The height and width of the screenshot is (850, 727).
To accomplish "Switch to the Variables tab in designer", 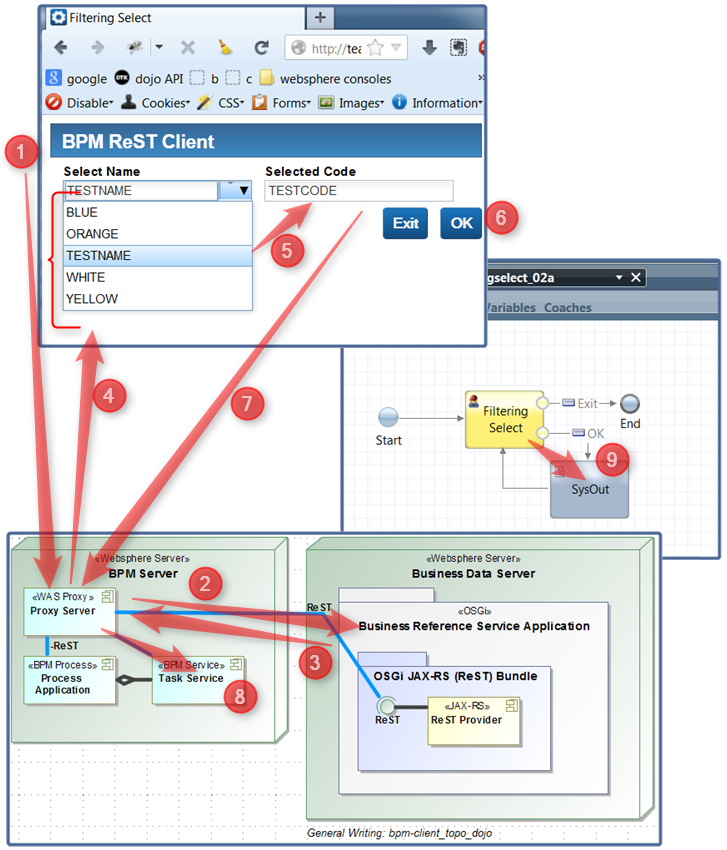I will 511,307.
